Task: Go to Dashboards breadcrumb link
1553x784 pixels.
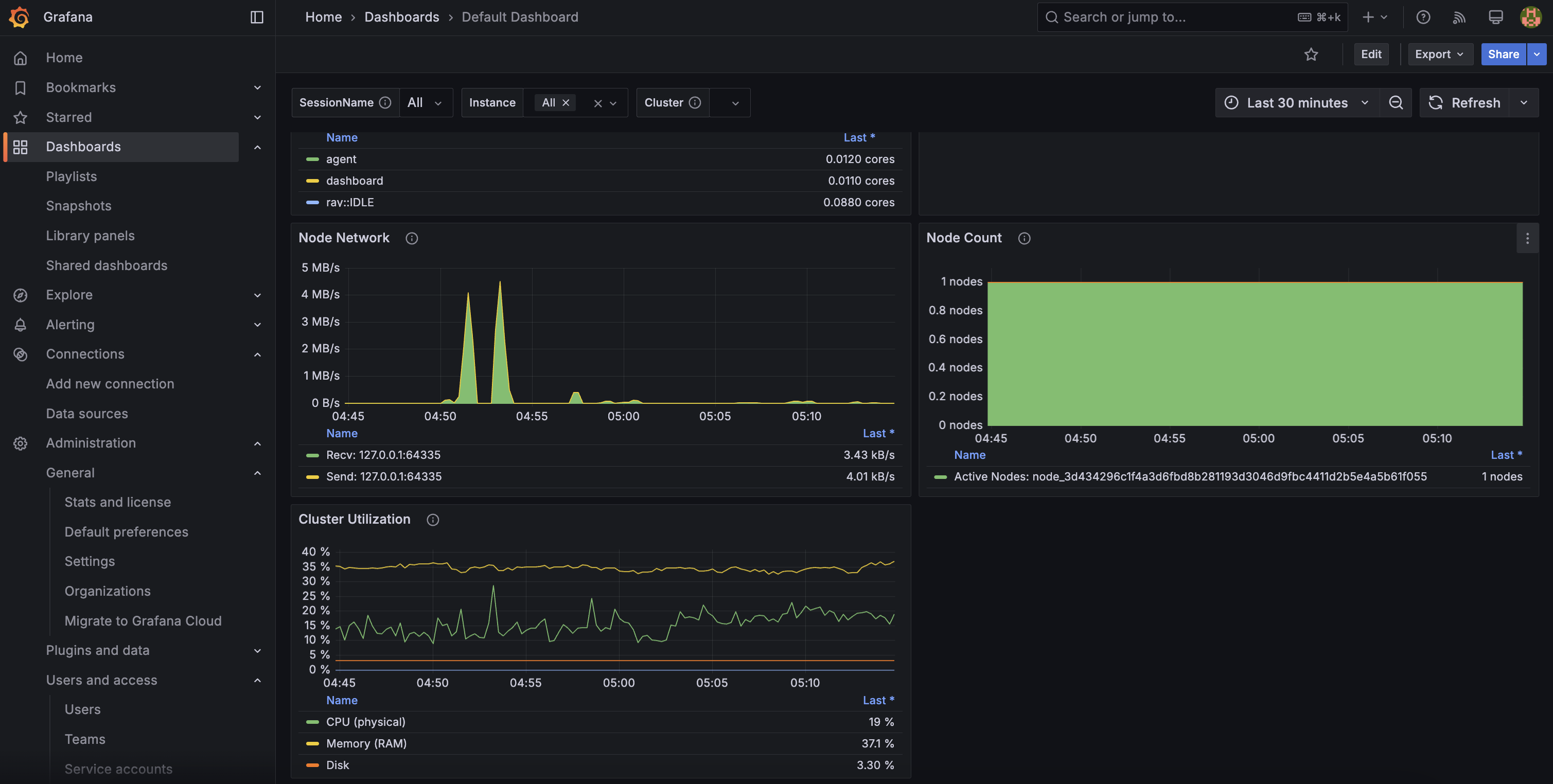Action: click(401, 17)
